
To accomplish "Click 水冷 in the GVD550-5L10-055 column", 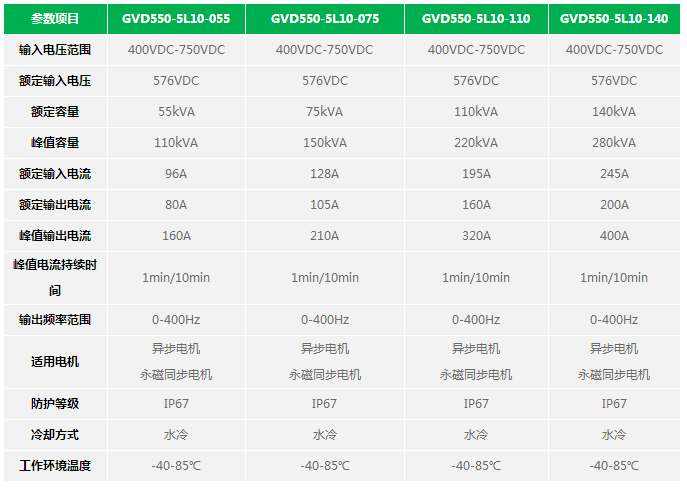I will pyautogui.click(x=176, y=435).
